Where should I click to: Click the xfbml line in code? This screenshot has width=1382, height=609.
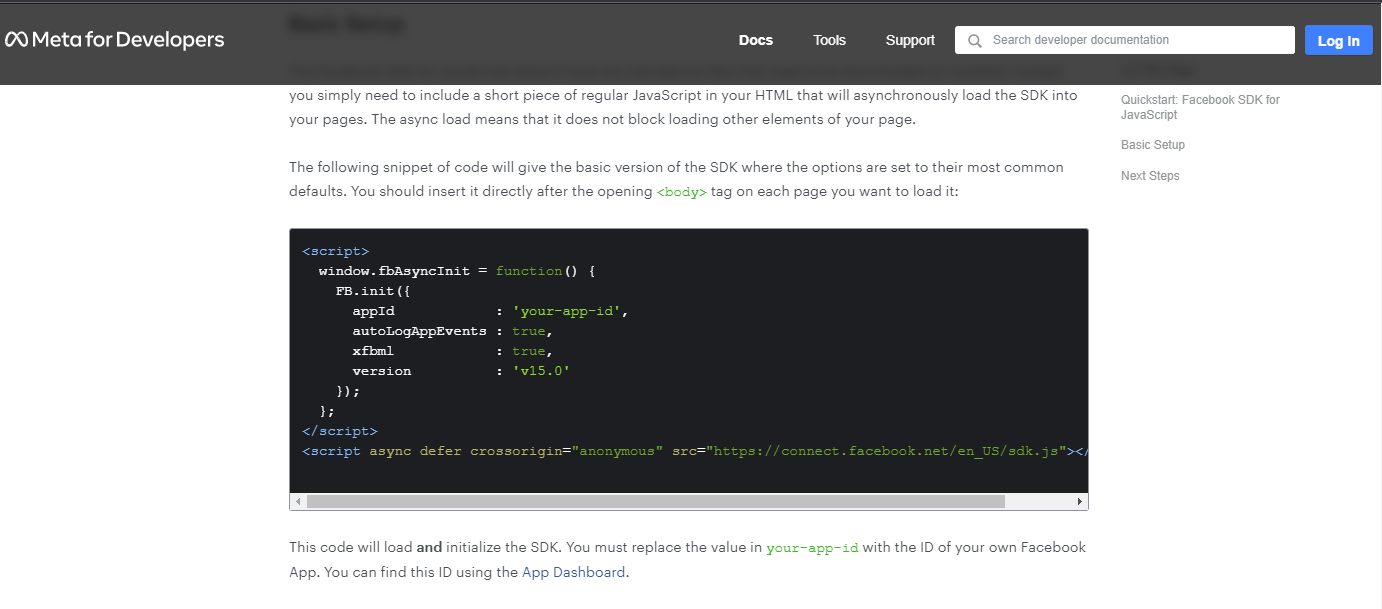[x=452, y=351]
